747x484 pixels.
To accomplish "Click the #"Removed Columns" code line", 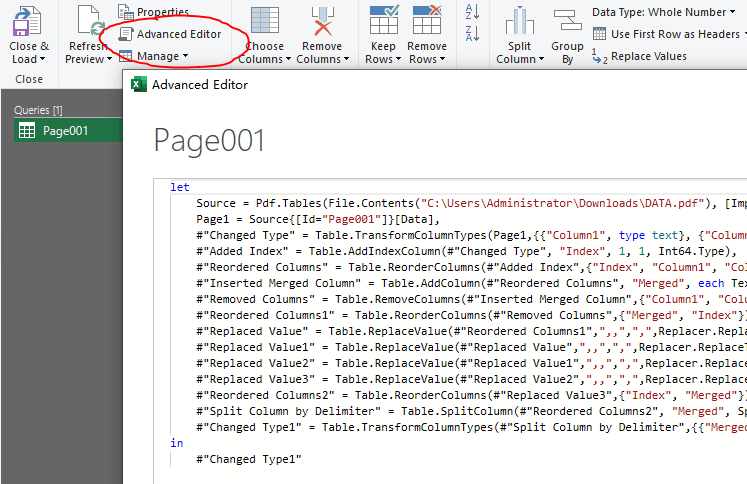I will [x=471, y=299].
